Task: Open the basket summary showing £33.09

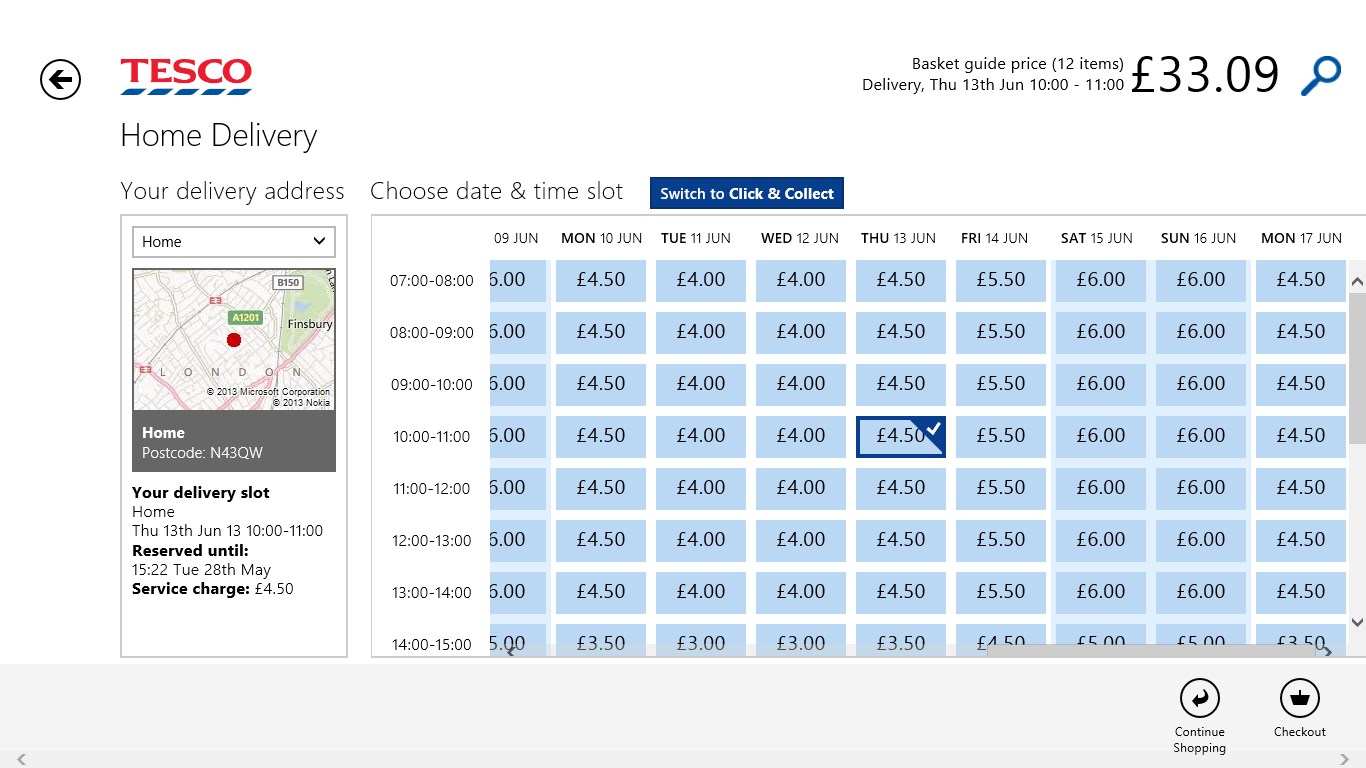Action: (1205, 74)
